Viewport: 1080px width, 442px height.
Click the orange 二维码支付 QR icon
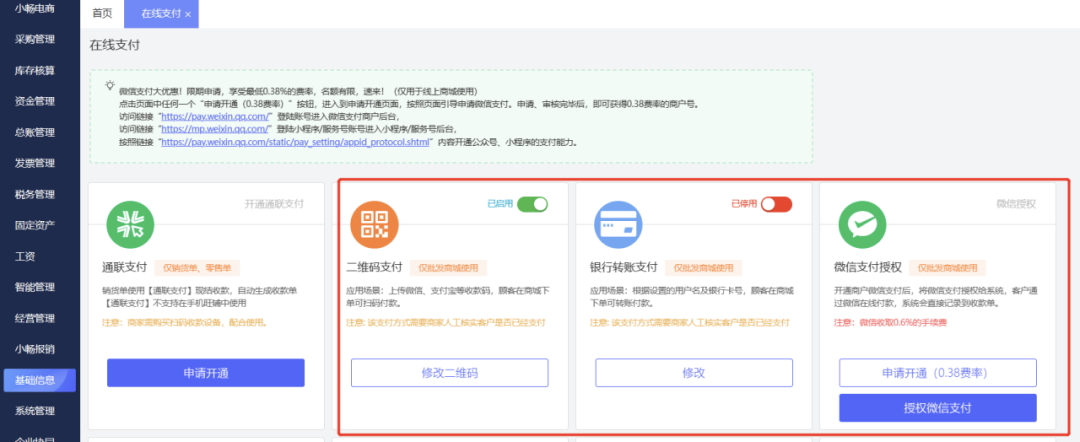(x=374, y=224)
